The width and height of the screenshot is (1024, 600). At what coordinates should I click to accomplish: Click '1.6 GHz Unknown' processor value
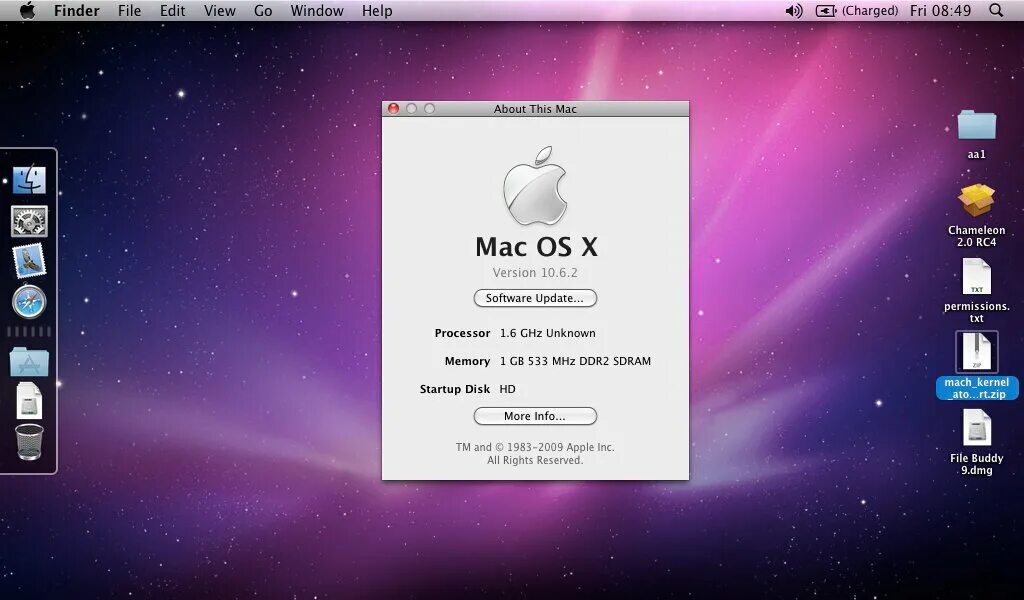[547, 333]
